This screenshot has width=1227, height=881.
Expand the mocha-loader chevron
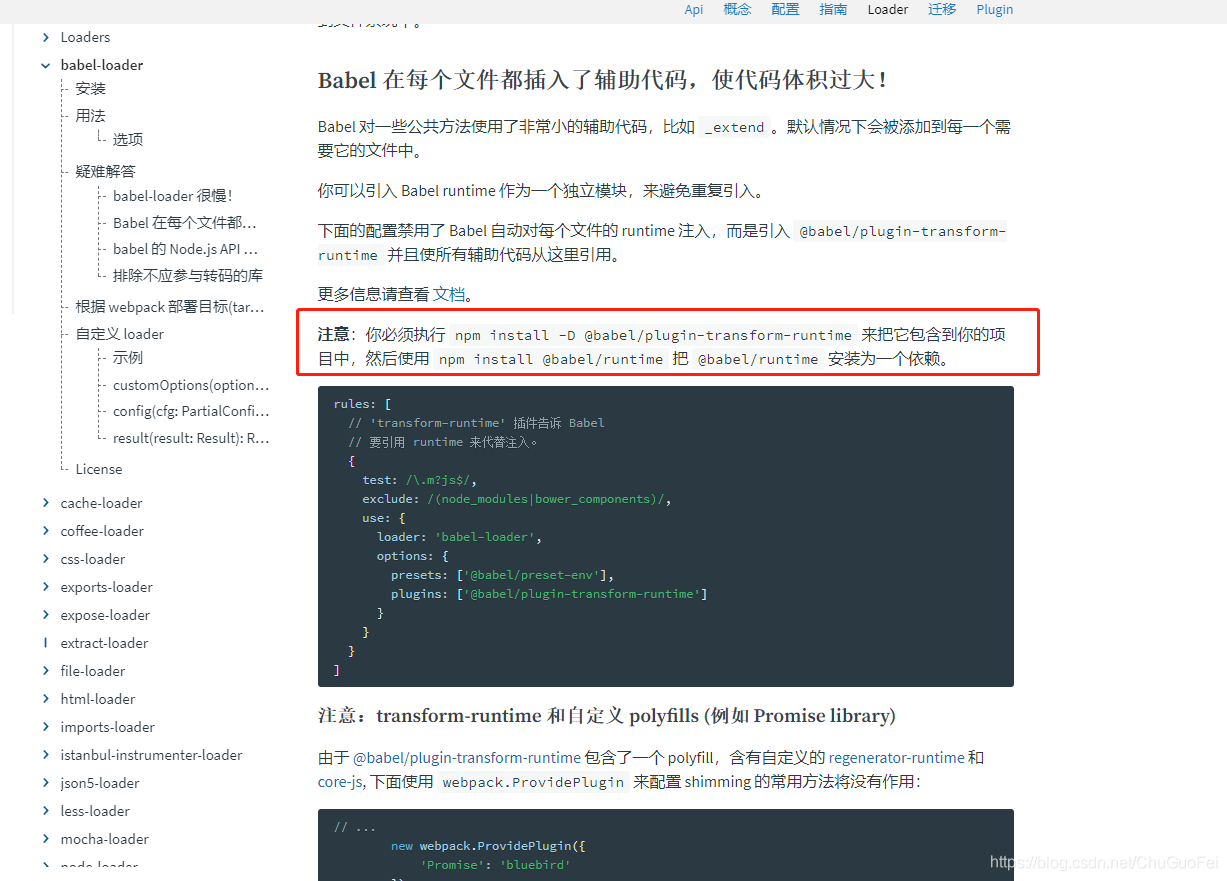pyautogui.click(x=46, y=839)
